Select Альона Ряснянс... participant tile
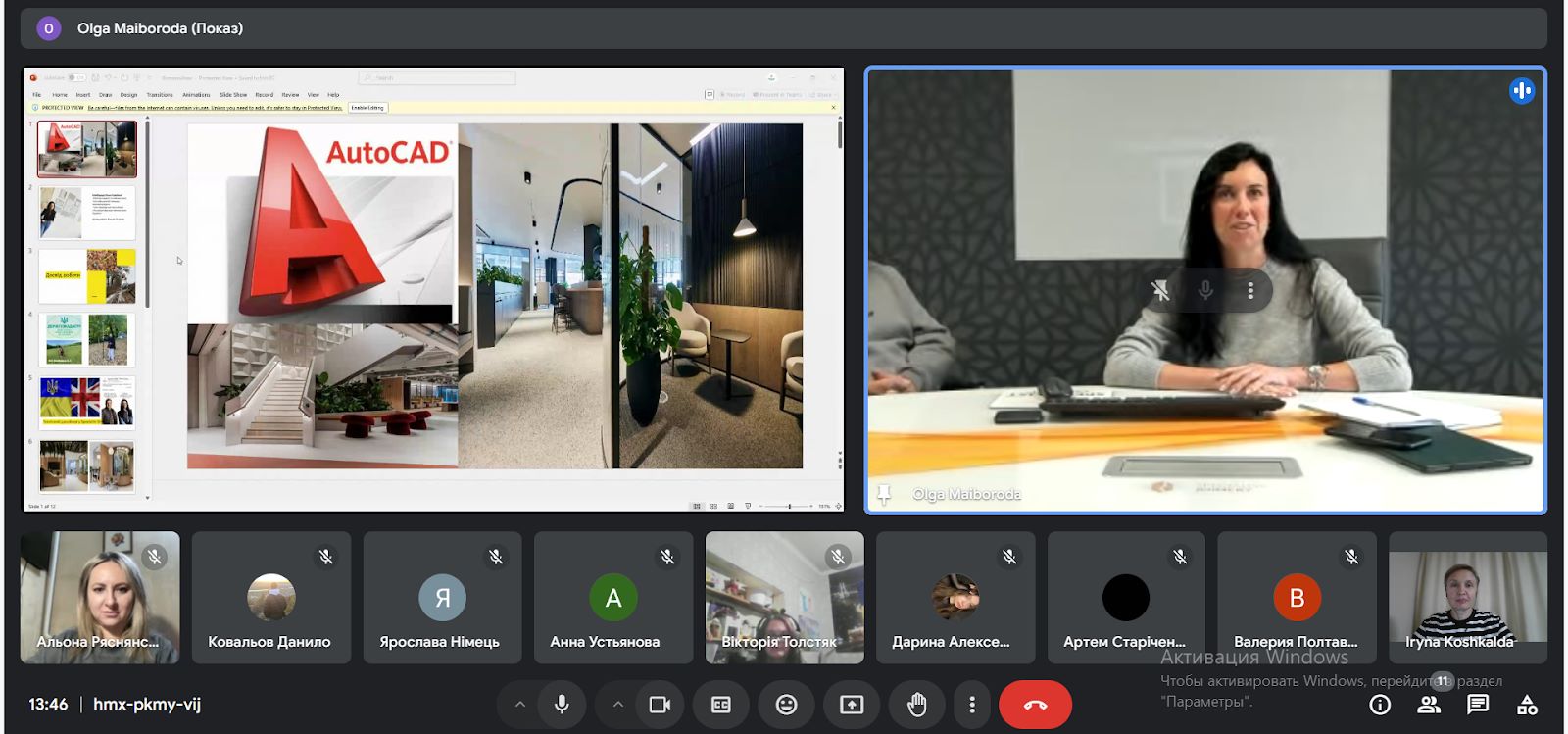The image size is (1568, 734). pos(100,598)
